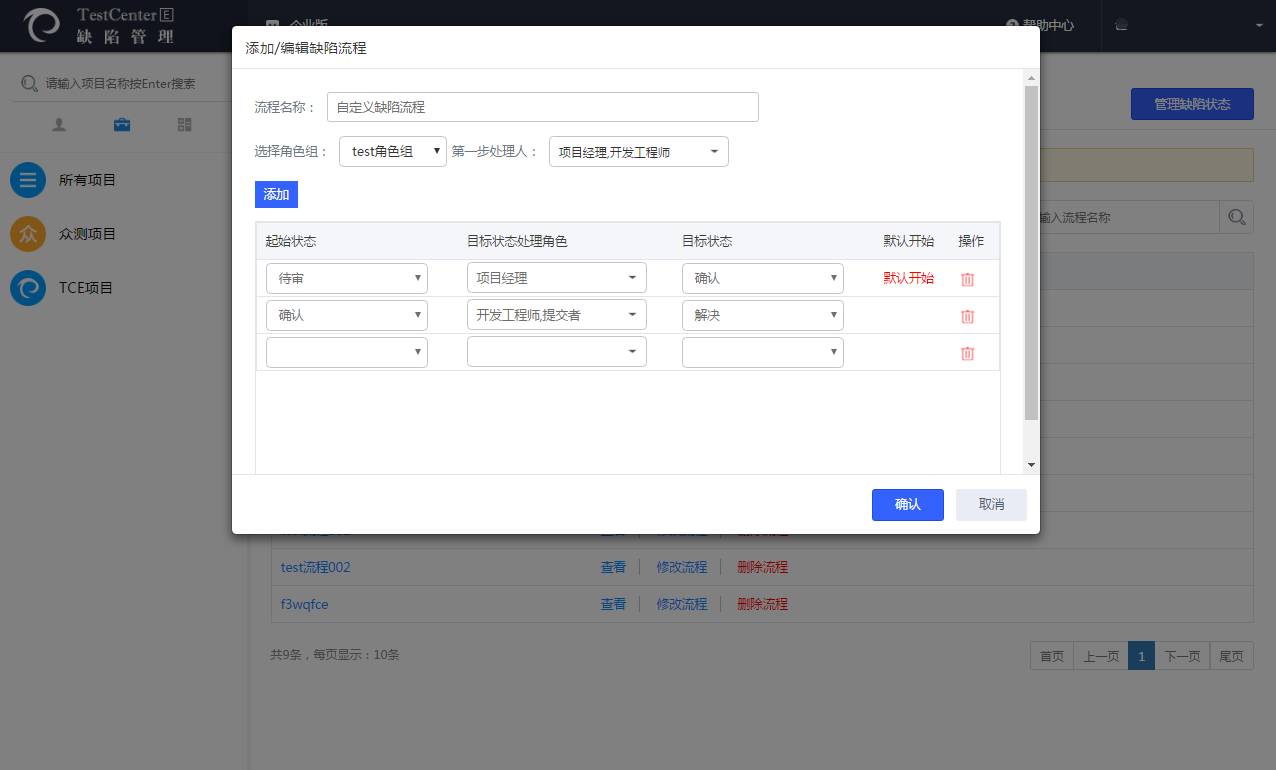Open 起始状态 dropdown showing 待审
The width and height of the screenshot is (1276, 770).
coord(346,278)
